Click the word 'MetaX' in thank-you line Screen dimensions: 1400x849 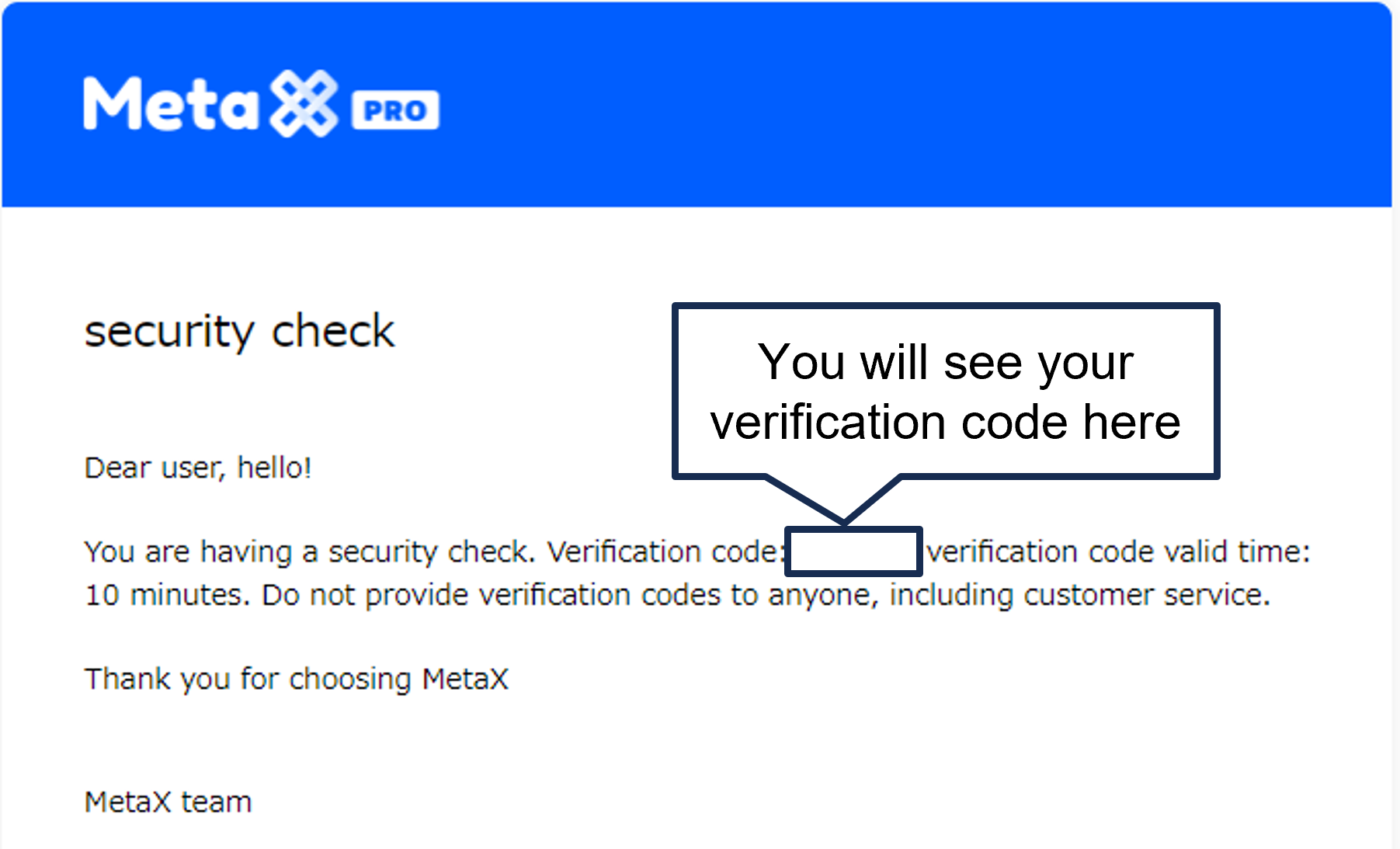(465, 679)
